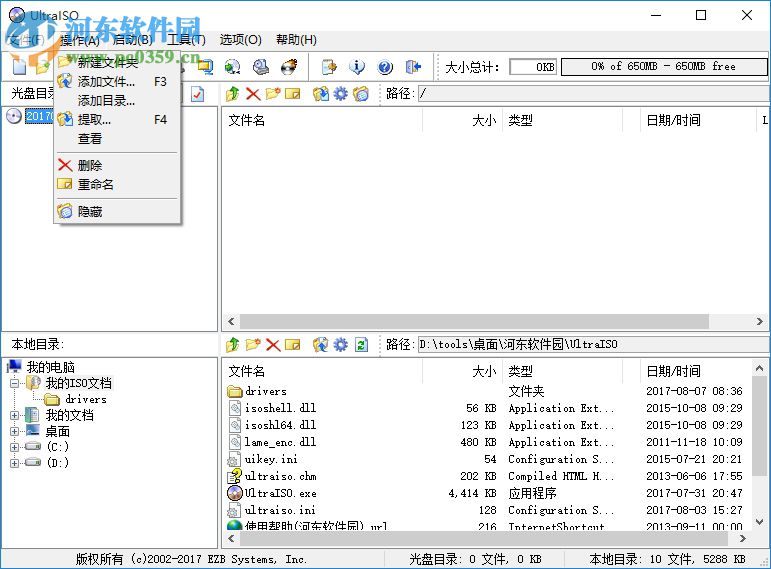The height and width of the screenshot is (569, 771).
Task: Create new folder in local toolbar
Action: click(x=253, y=345)
